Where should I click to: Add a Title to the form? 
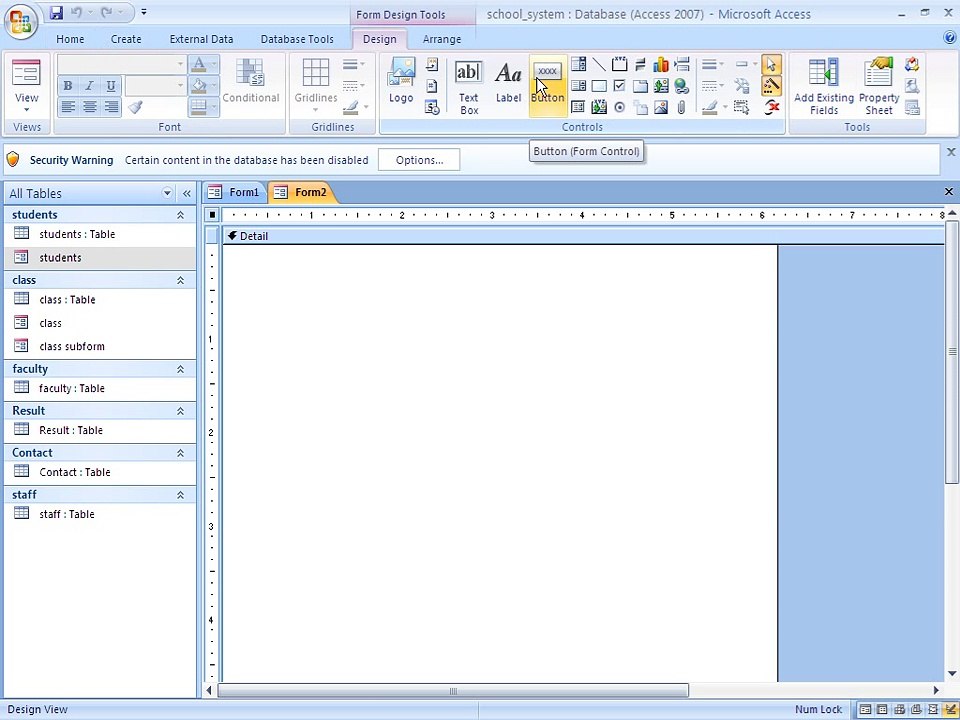point(432,64)
